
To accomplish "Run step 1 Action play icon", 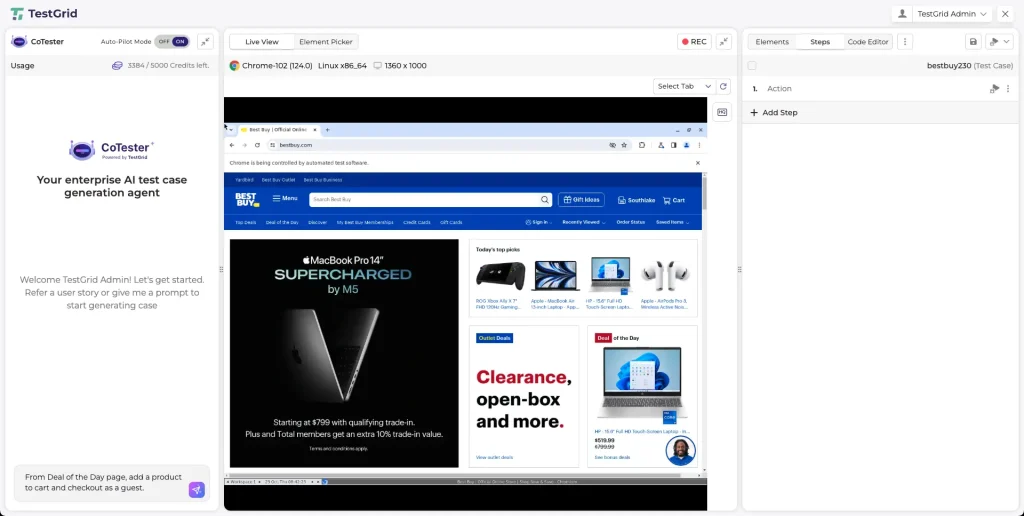I will (994, 89).
